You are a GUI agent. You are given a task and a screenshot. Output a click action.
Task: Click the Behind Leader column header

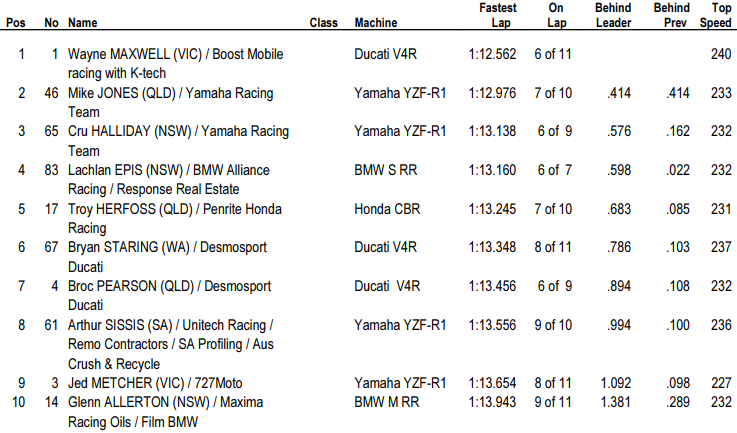point(613,15)
